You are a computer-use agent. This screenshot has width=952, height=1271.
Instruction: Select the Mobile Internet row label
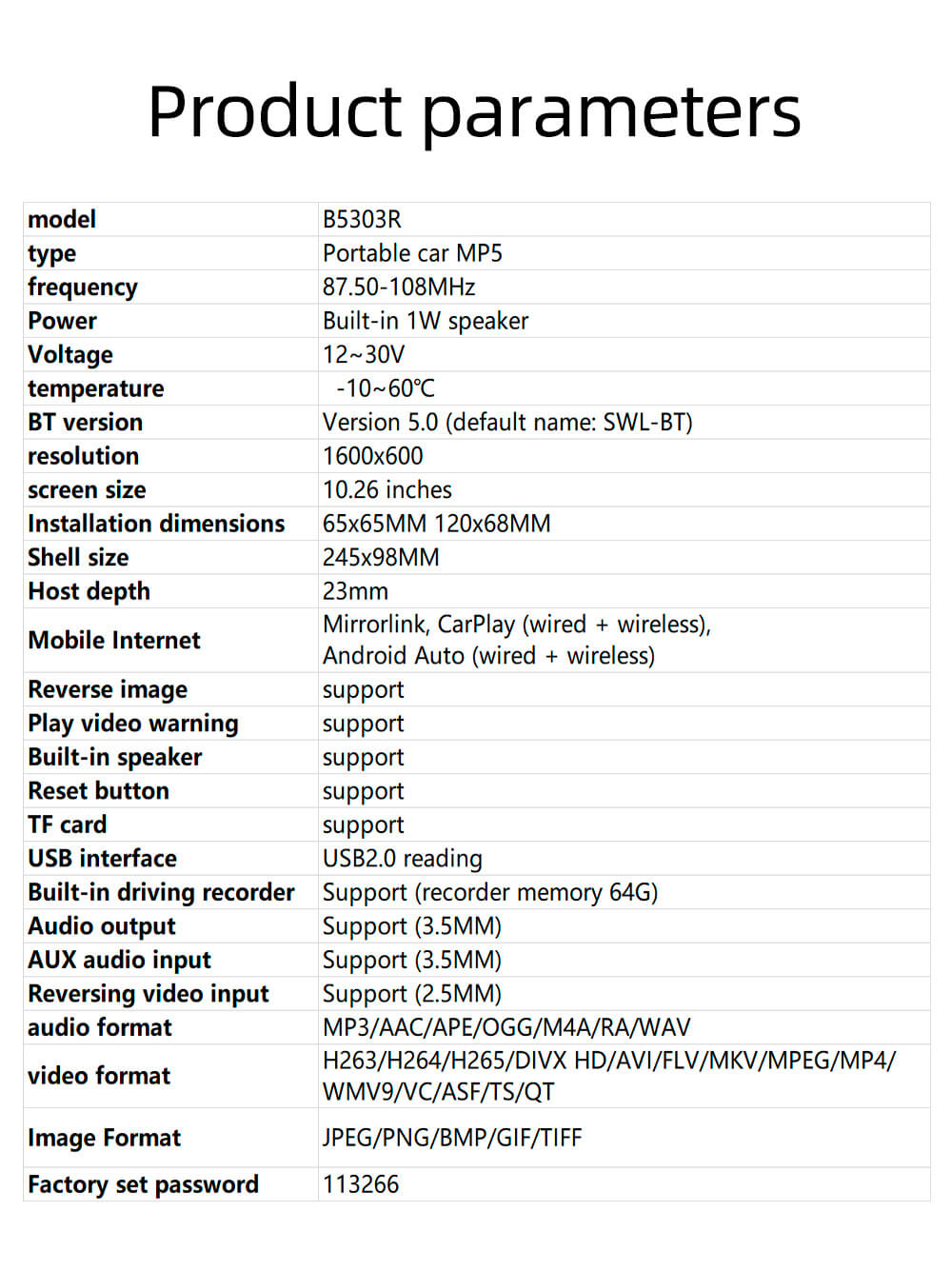coord(114,640)
